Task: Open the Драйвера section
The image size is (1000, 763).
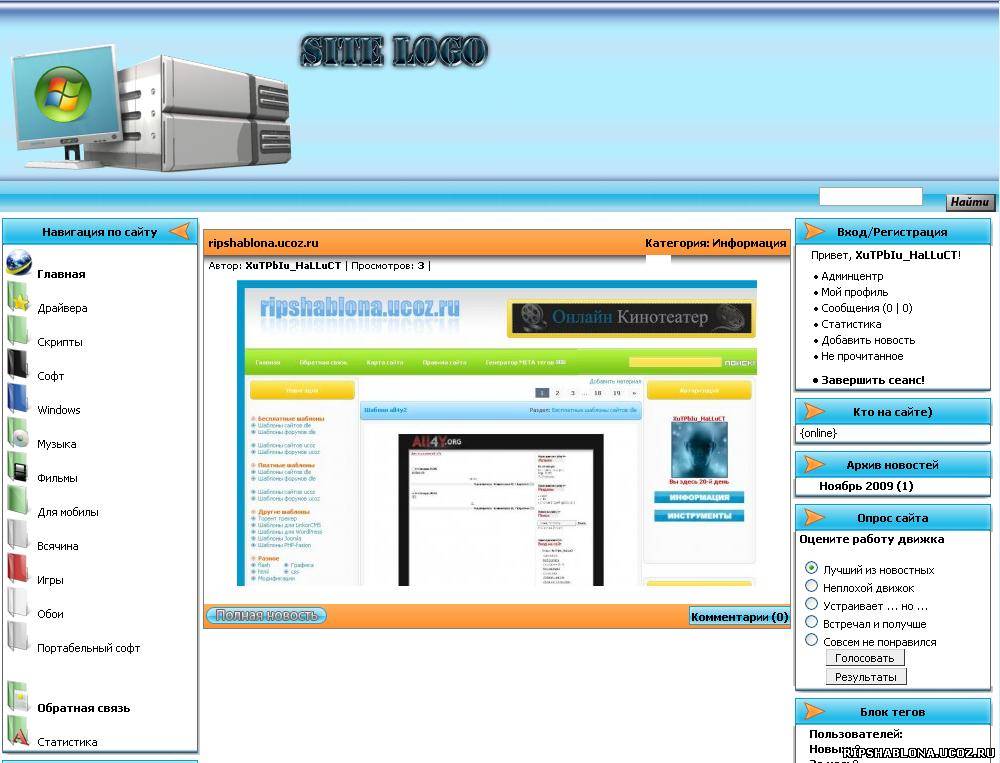Action: click(x=62, y=308)
